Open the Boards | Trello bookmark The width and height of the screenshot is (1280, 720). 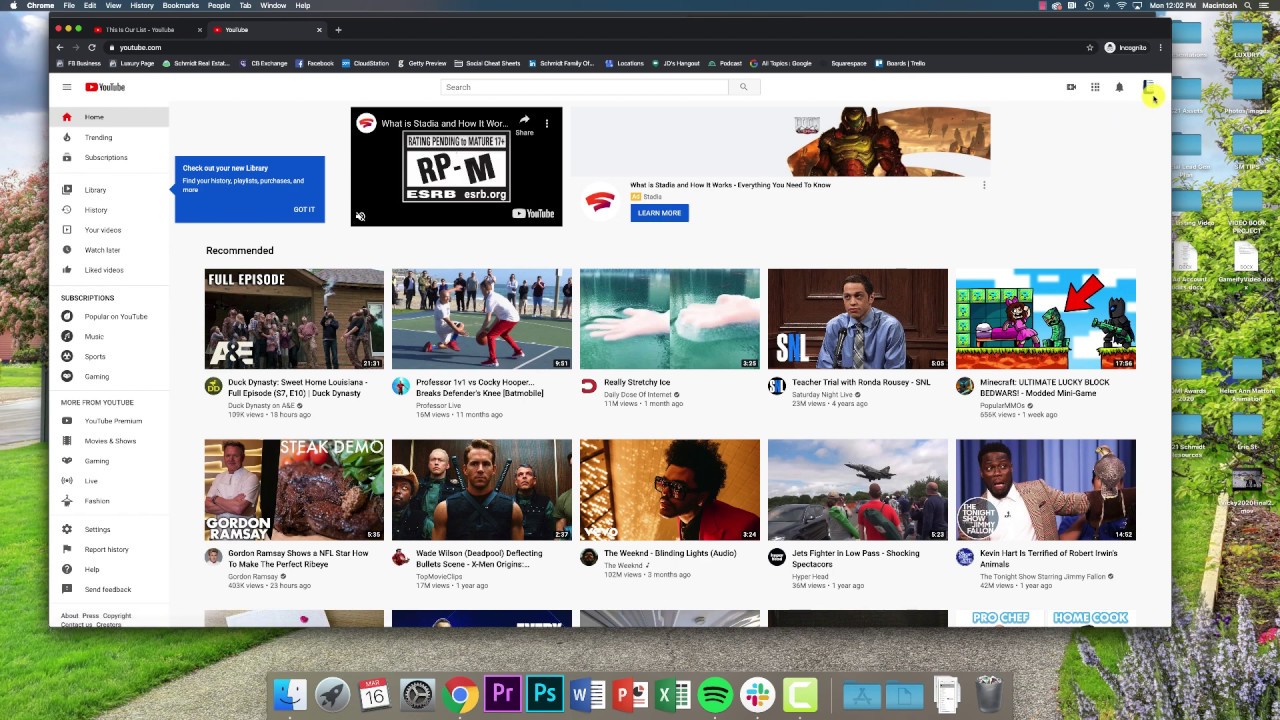pyautogui.click(x=900, y=63)
